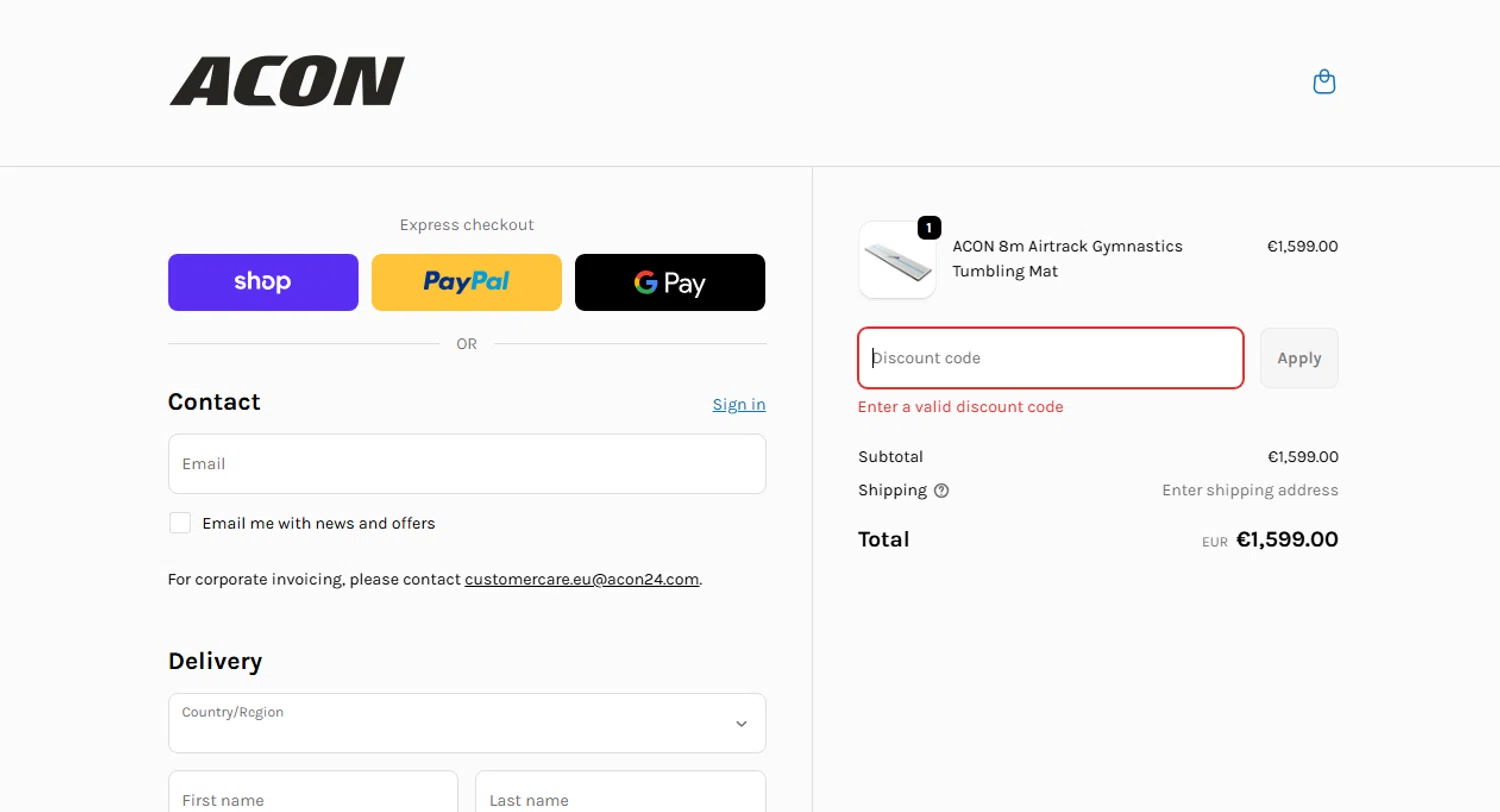This screenshot has width=1500, height=812.
Task: Choose PayPal express checkout
Action: pyautogui.click(x=466, y=282)
